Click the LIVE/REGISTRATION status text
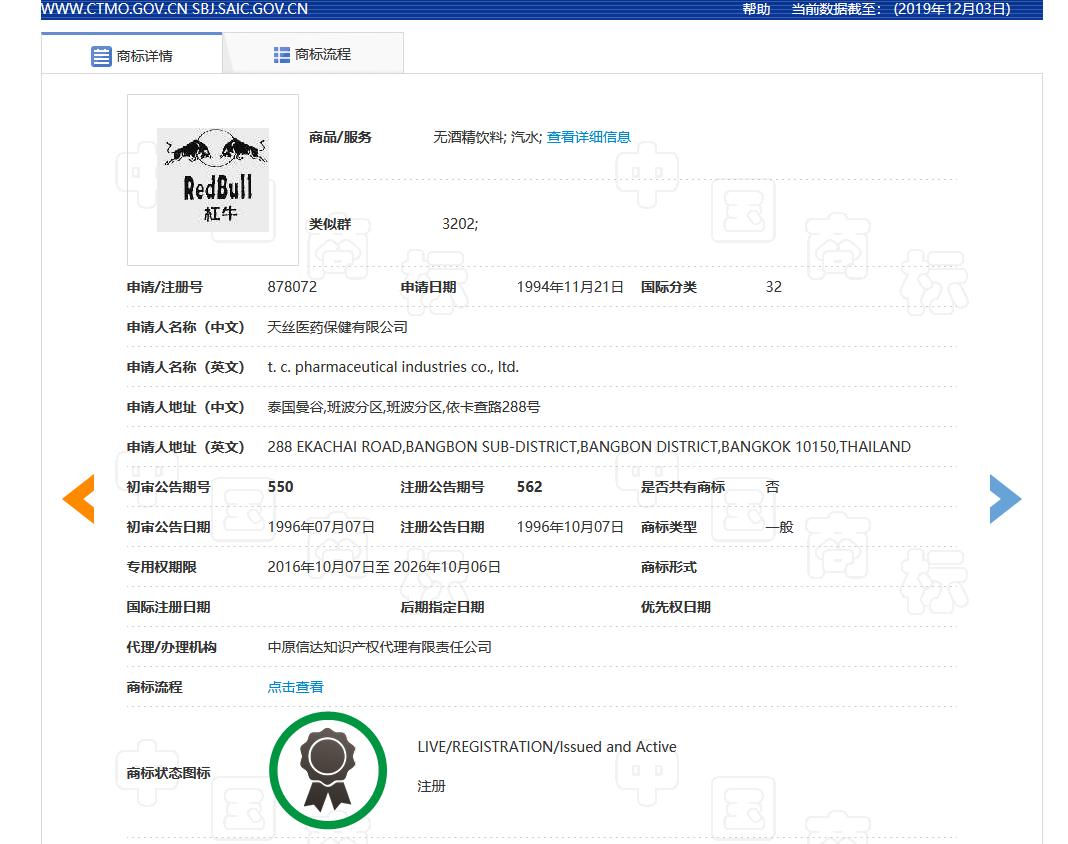The width and height of the screenshot is (1068, 844). pos(547,746)
